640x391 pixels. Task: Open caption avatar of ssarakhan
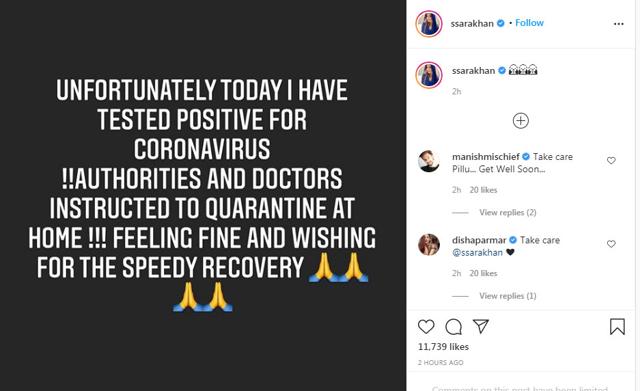(x=429, y=75)
